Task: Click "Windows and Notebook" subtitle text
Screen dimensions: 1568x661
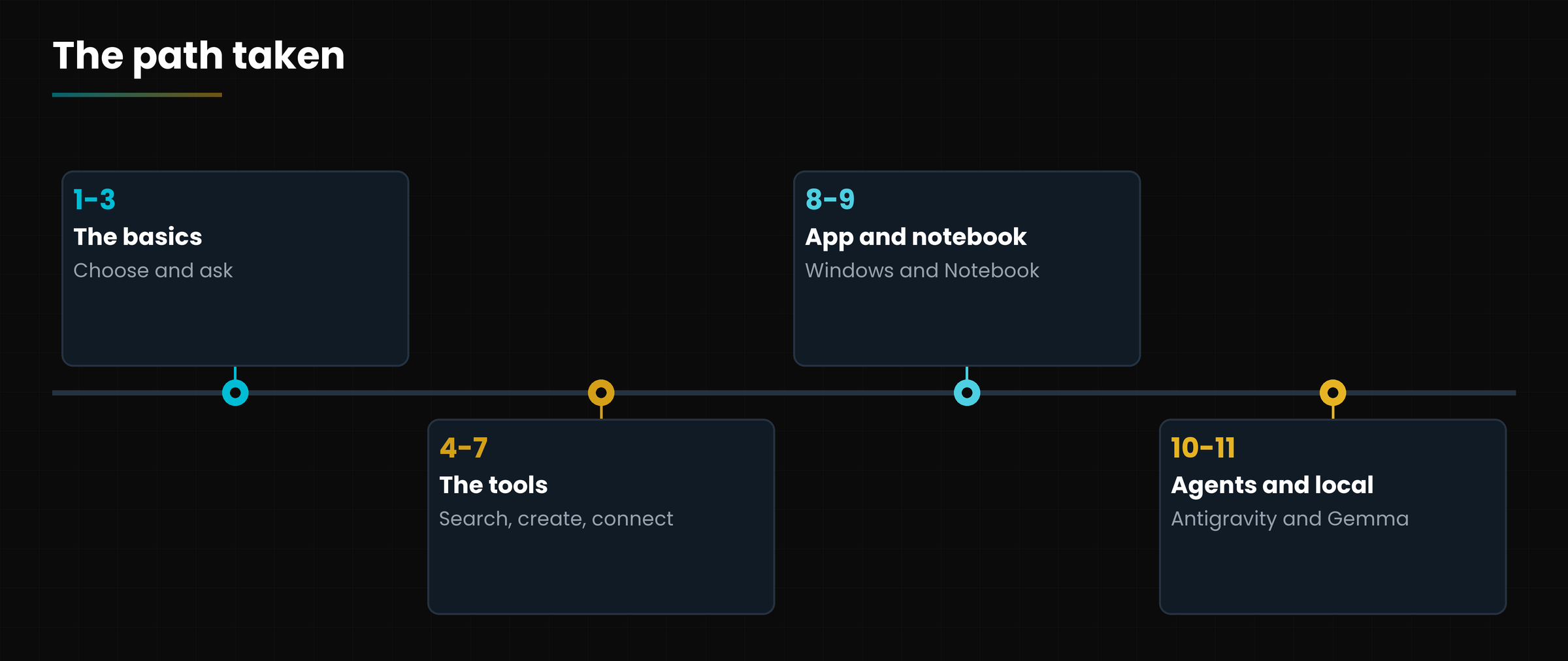Action: pyautogui.click(x=922, y=270)
